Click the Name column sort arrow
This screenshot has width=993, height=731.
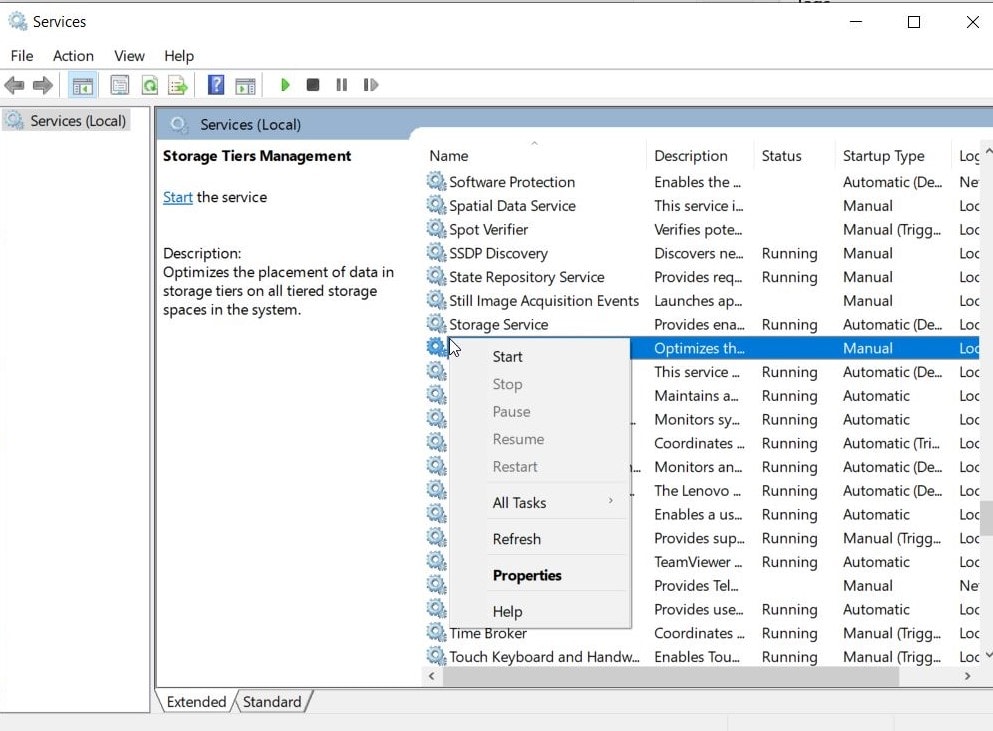click(x=536, y=144)
